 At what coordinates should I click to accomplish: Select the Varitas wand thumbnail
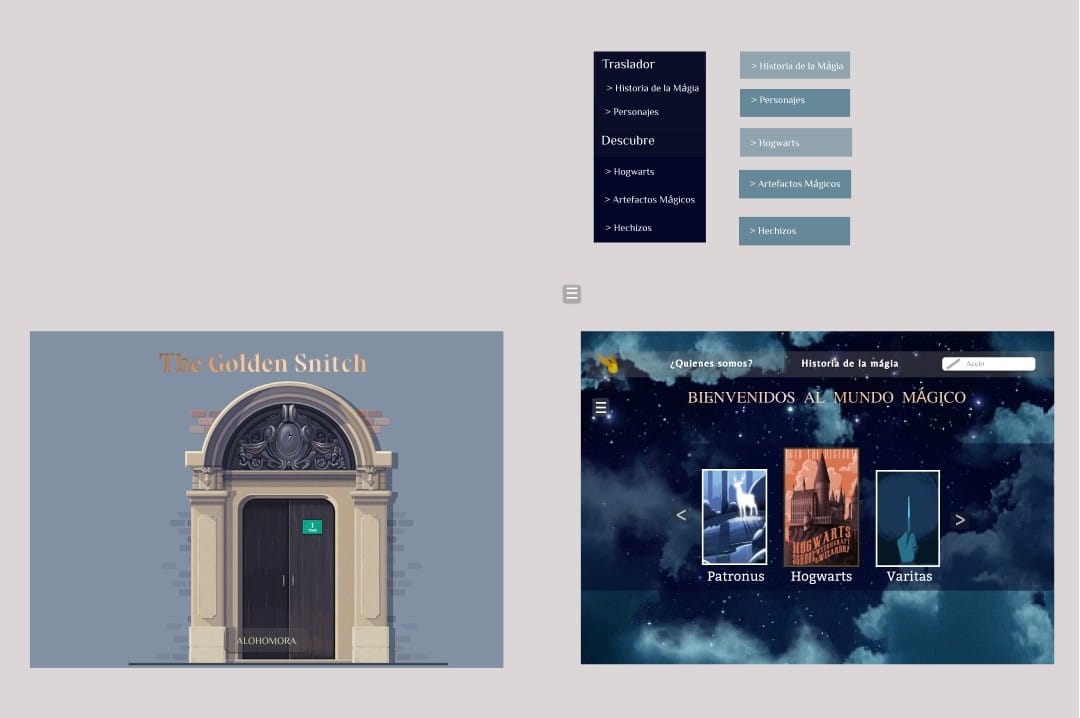coord(908,518)
